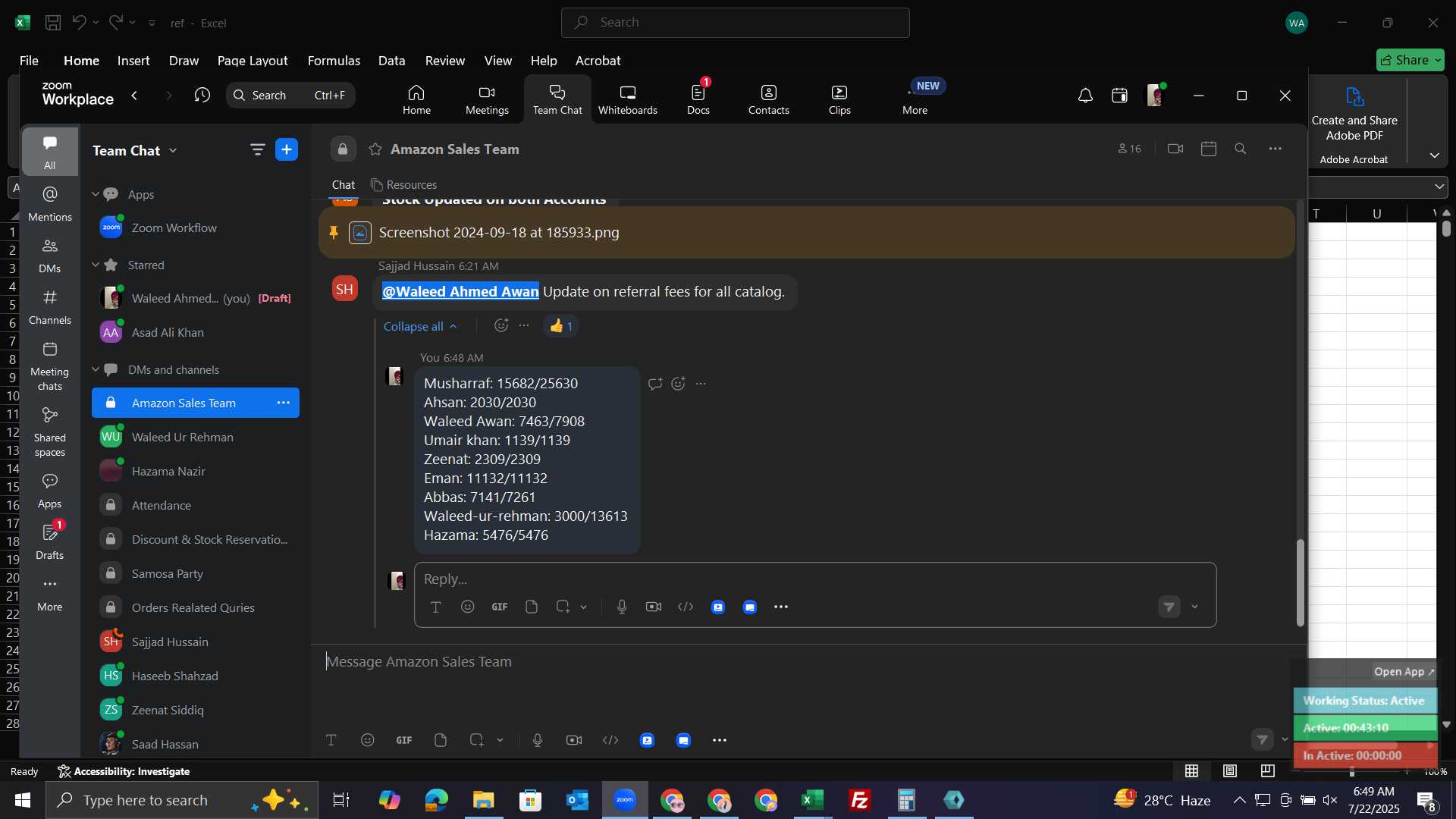
Task: Start video meeting in Amazon Sales Team
Action: (1175, 149)
